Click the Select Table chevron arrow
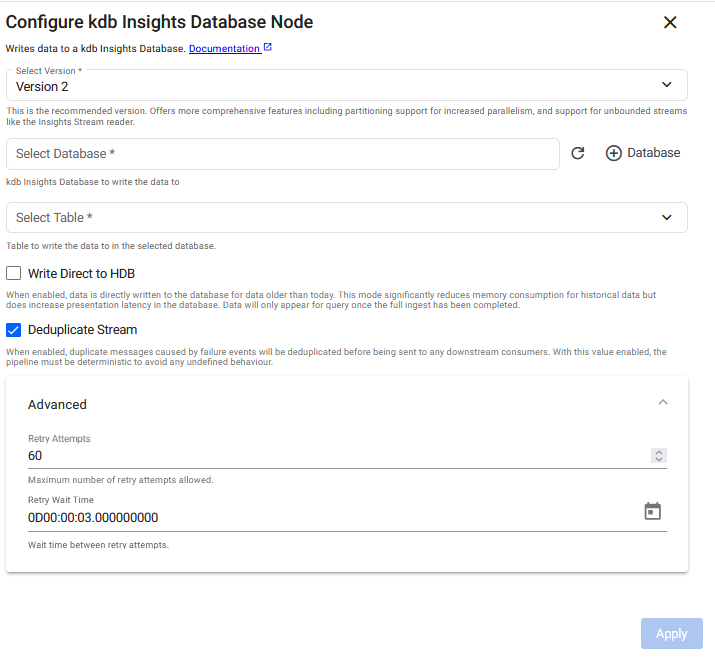Viewport: 715px width, 662px height. click(x=667, y=218)
